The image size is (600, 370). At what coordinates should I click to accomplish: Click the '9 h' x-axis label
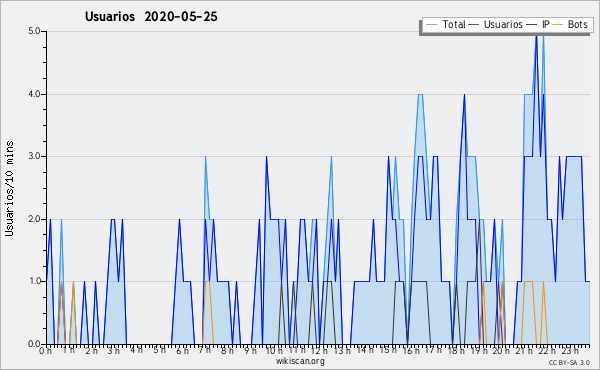click(250, 351)
